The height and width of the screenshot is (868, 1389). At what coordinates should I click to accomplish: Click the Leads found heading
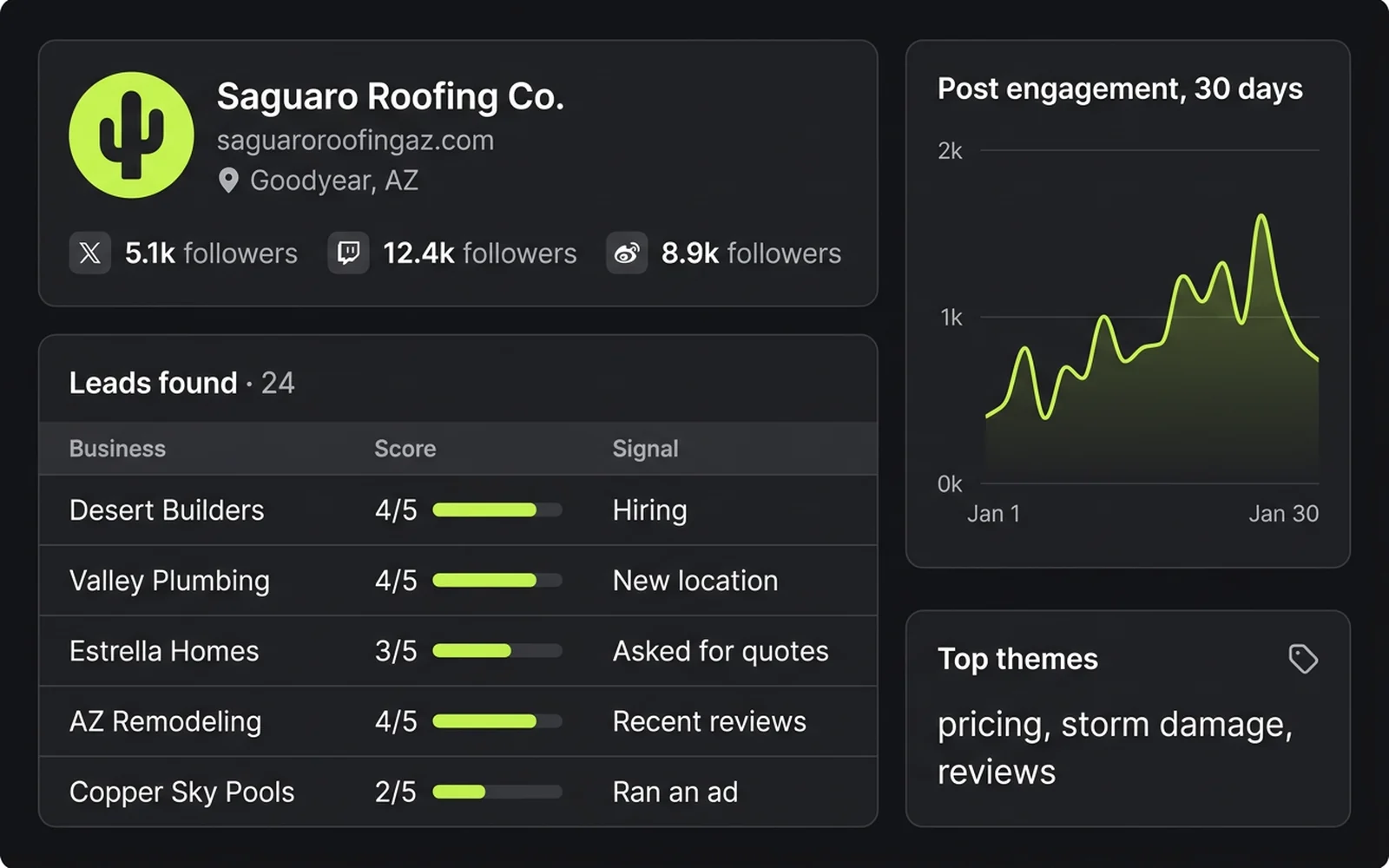pos(153,383)
